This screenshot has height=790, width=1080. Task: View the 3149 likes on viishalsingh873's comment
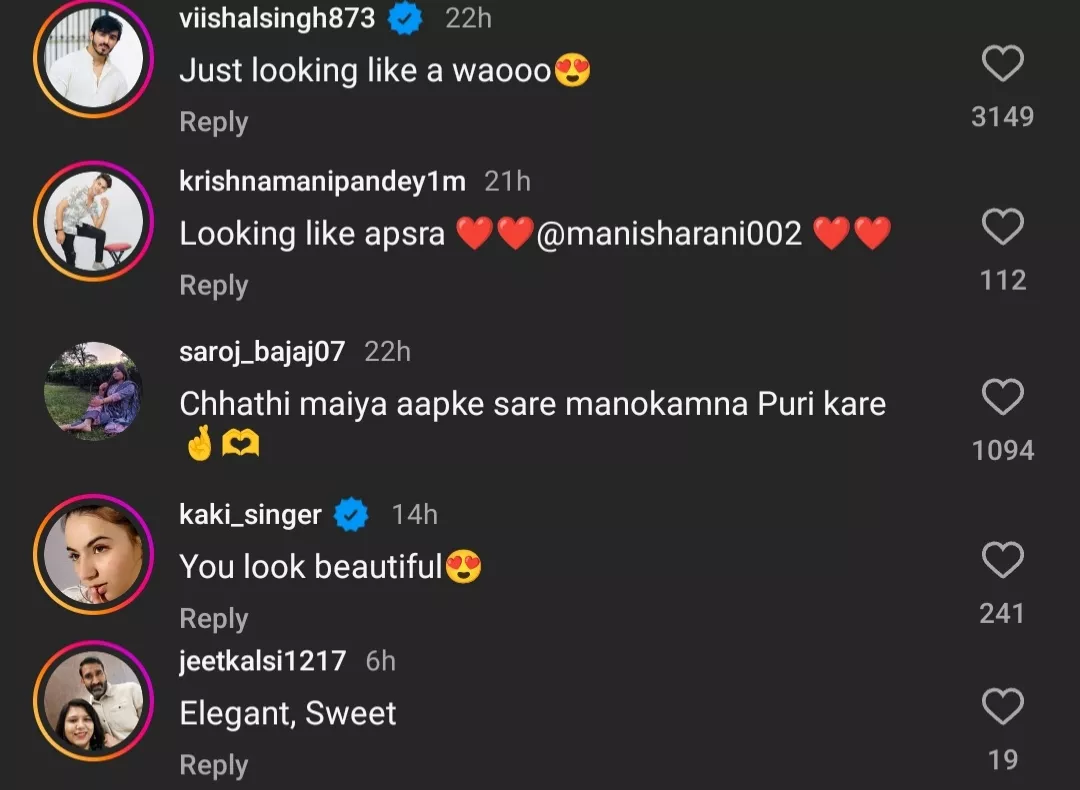[x=1003, y=117]
